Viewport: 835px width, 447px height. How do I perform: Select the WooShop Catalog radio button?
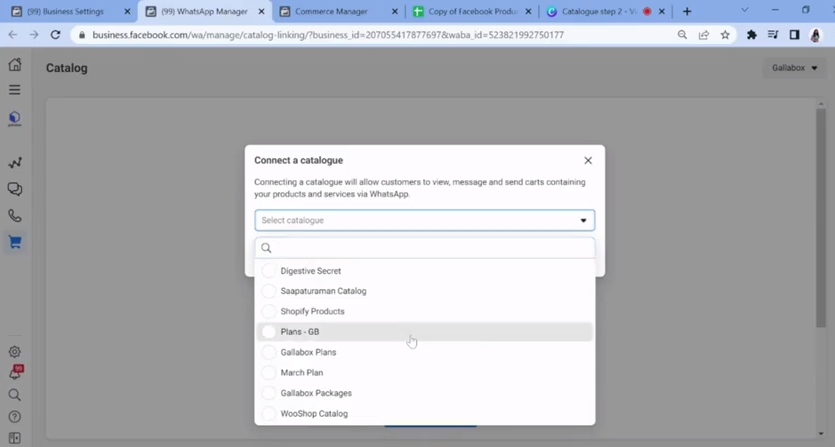pyautogui.click(x=269, y=413)
